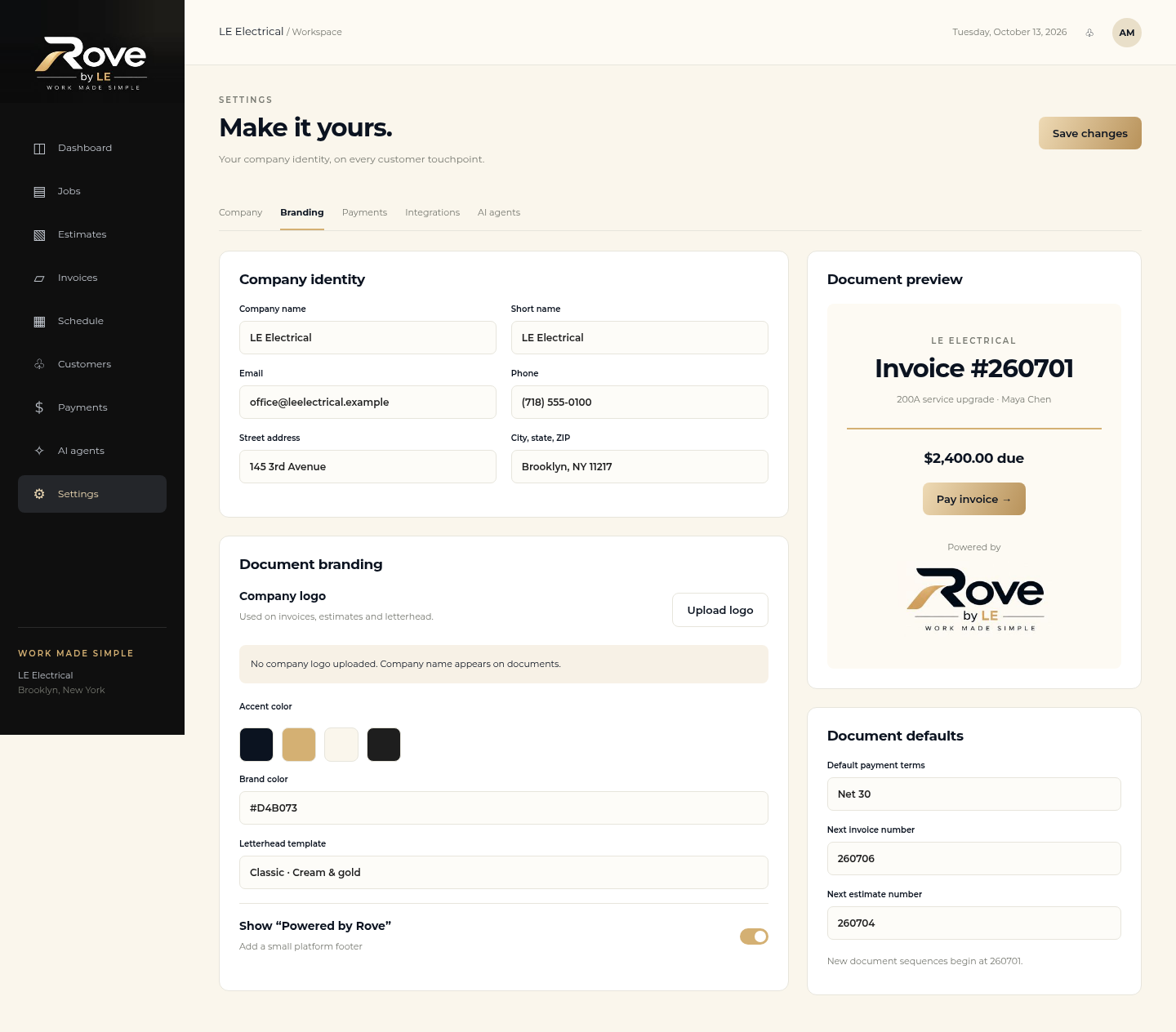
Task: Click the "Invoice #260701" preview heading
Action: pos(974,368)
